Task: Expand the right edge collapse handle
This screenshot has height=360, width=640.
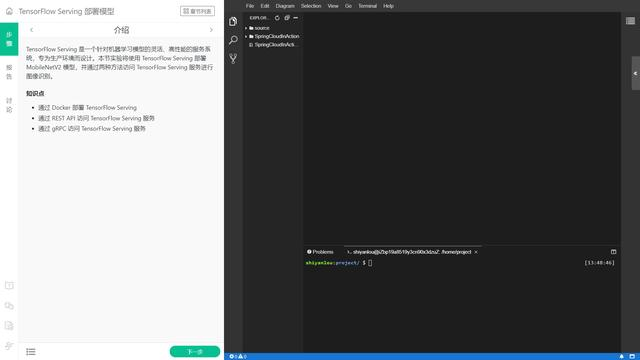Action: pyautogui.click(x=636, y=73)
